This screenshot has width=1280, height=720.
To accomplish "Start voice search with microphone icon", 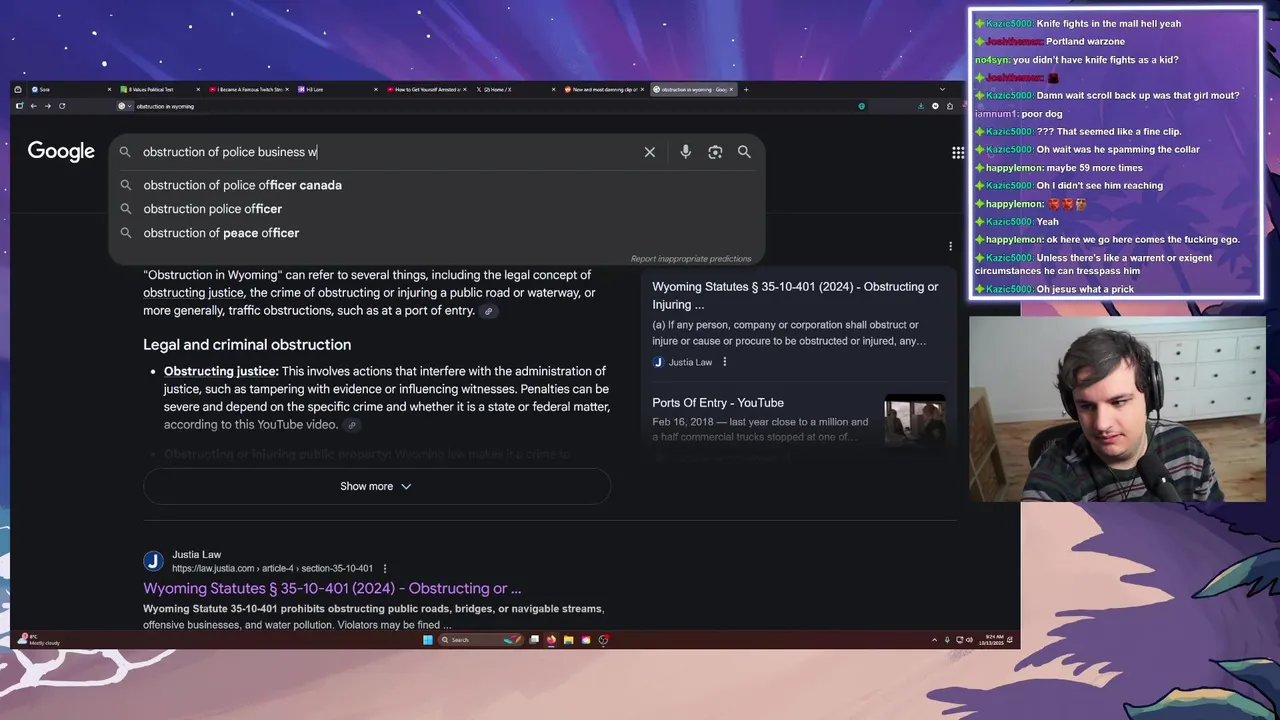I will click(685, 152).
